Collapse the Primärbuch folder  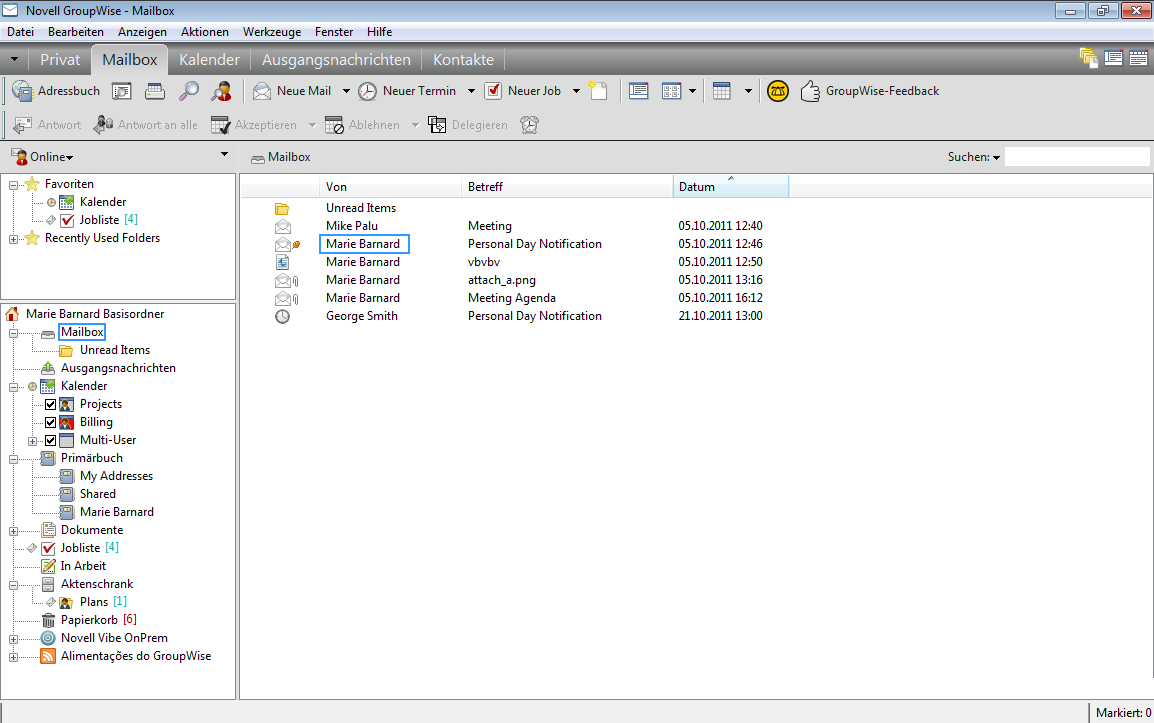13,459
